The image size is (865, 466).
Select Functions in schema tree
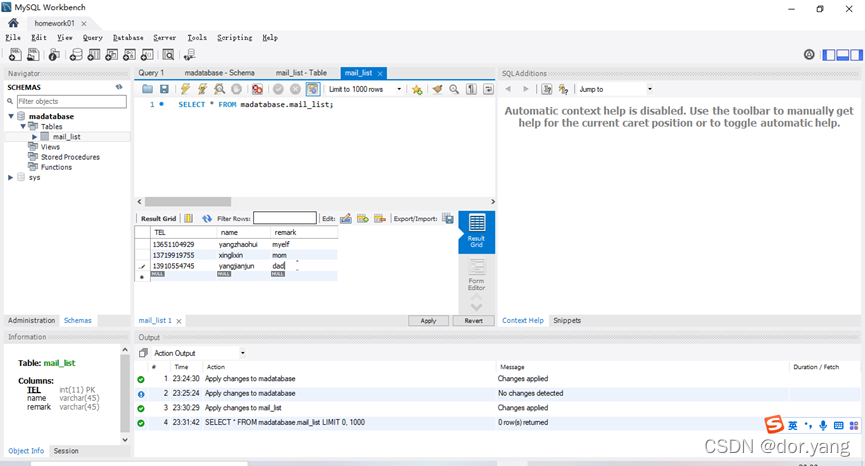56,167
